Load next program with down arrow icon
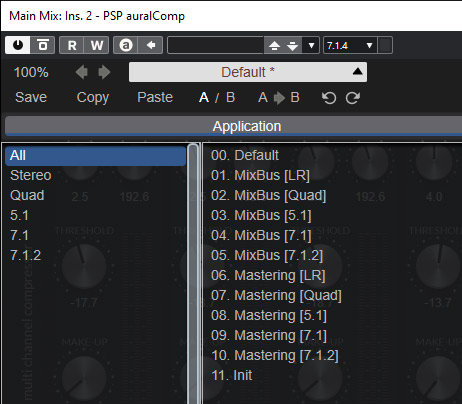This screenshot has width=462, height=404. [x=293, y=45]
